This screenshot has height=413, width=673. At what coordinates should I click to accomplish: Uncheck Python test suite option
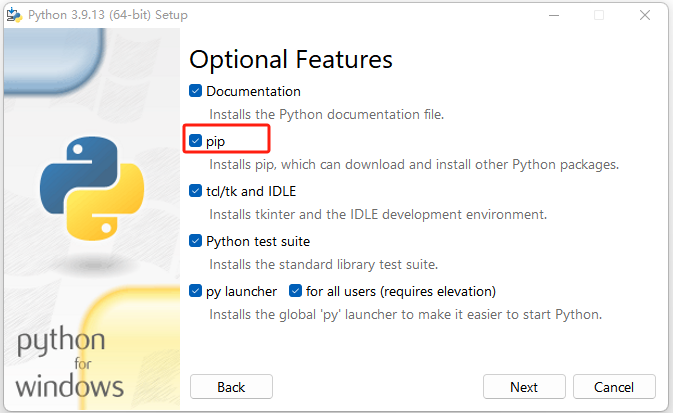click(x=196, y=241)
